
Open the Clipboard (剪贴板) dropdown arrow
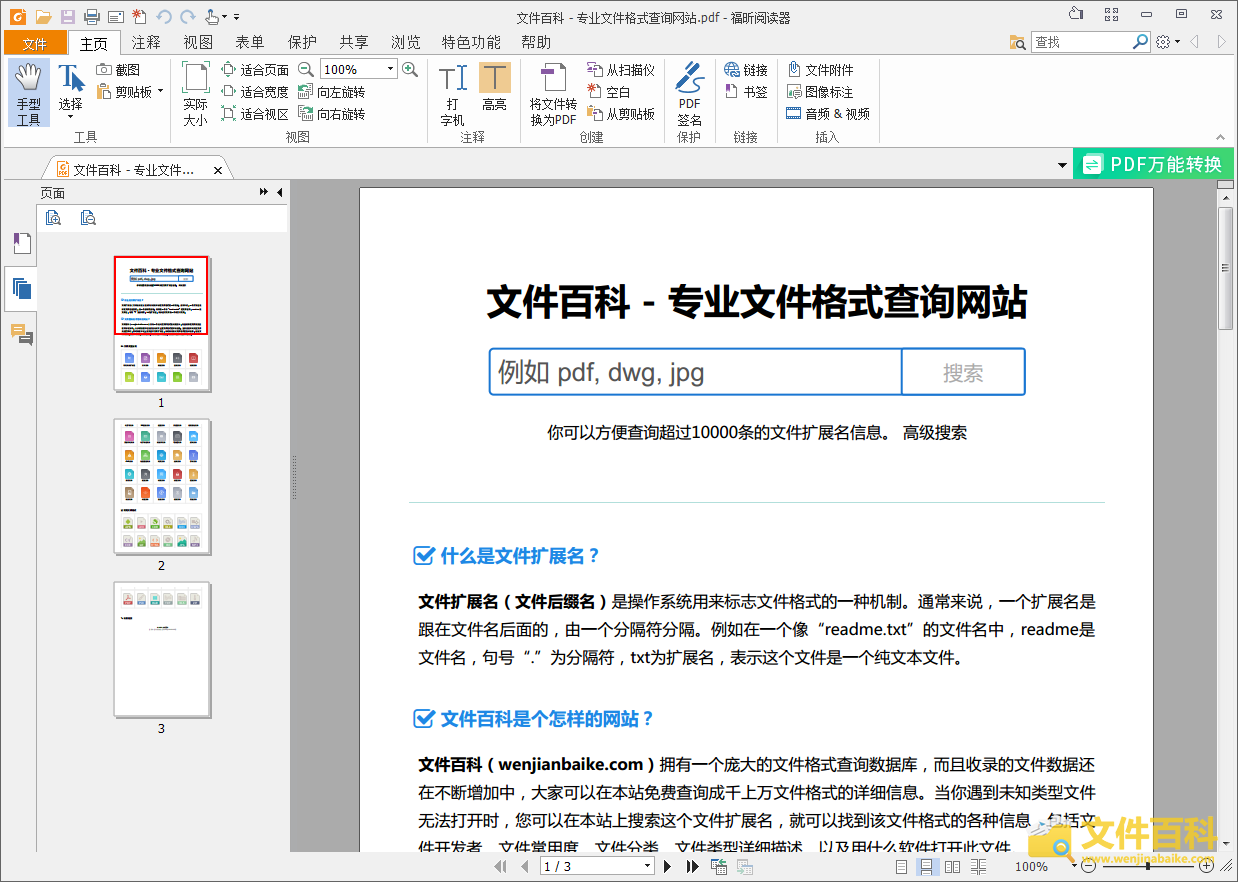(160, 92)
